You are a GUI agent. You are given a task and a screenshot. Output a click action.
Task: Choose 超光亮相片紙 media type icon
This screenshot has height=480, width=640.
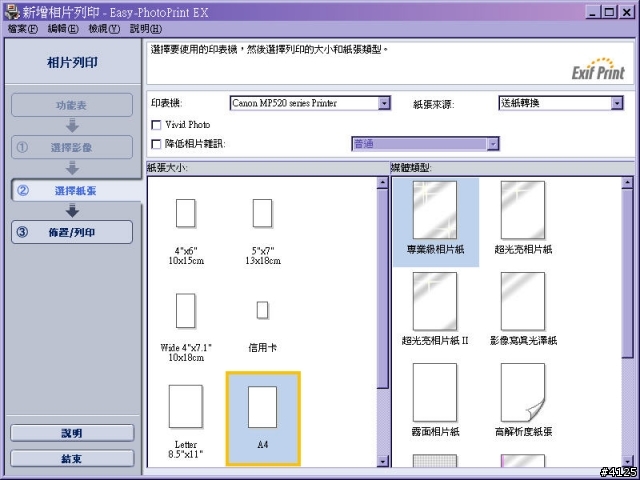(523, 210)
